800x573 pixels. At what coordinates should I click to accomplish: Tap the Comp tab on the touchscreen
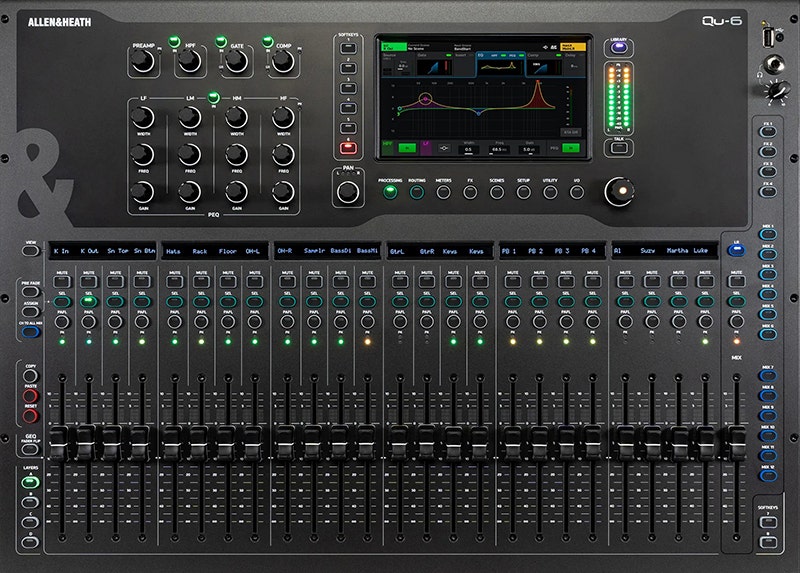pyautogui.click(x=543, y=65)
